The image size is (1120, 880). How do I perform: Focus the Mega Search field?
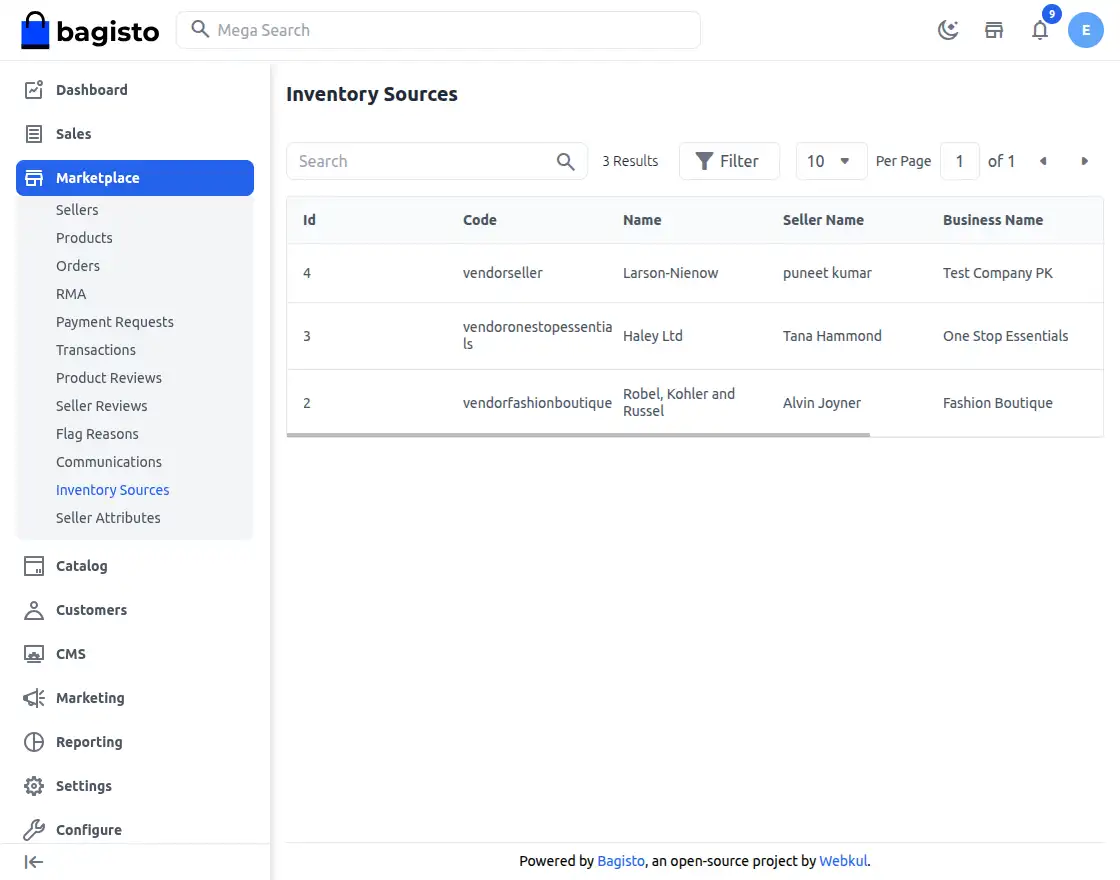pyautogui.click(x=450, y=30)
